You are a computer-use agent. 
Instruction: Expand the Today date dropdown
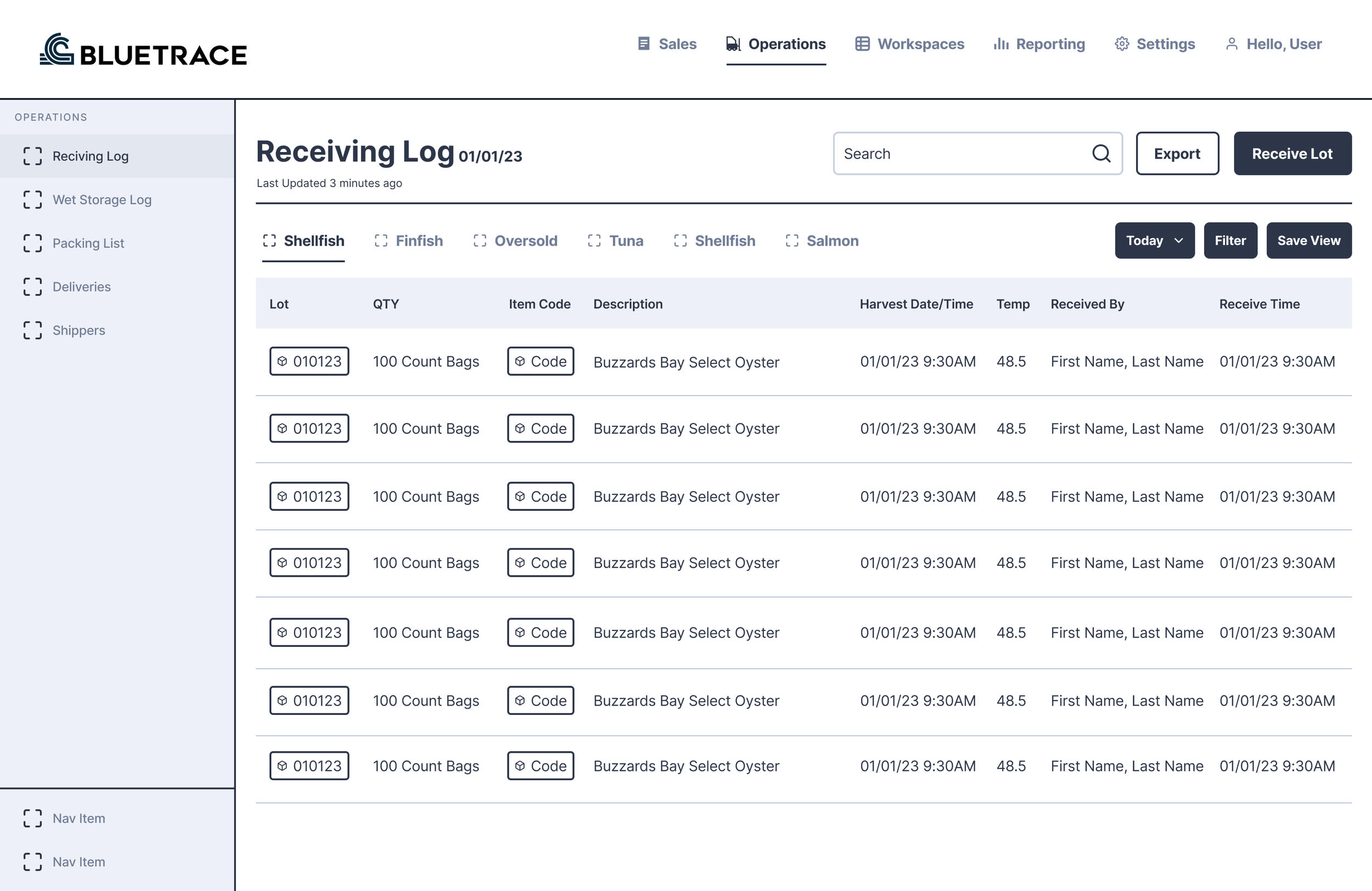pyautogui.click(x=1154, y=240)
